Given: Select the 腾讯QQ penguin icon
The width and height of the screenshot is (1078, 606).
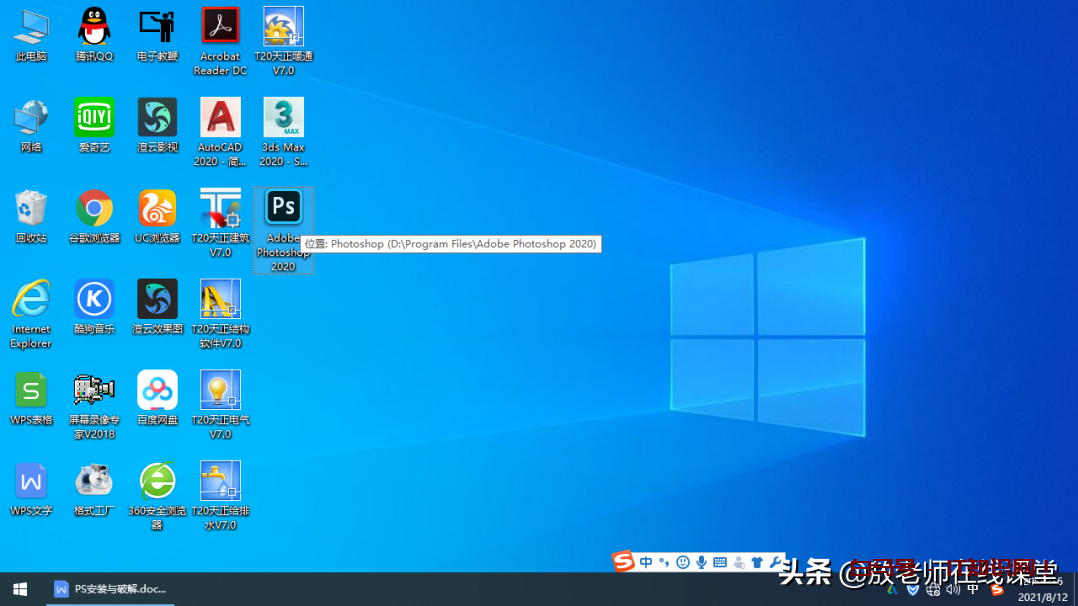Looking at the screenshot, I should (x=94, y=27).
